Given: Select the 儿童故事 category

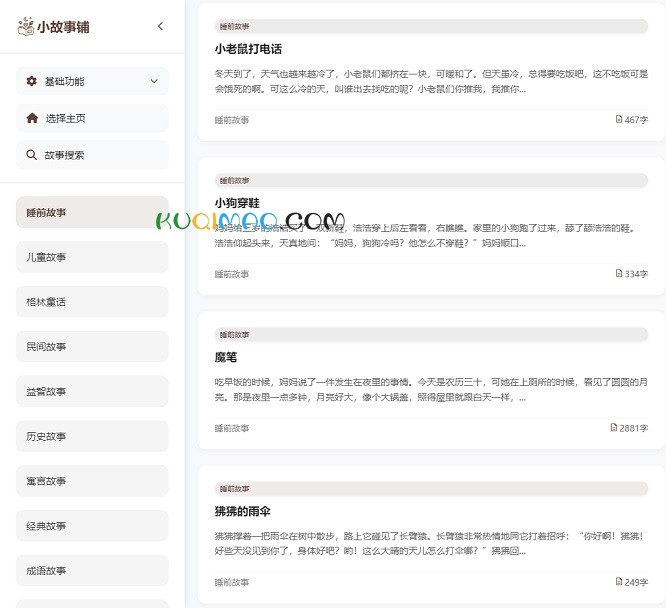Looking at the screenshot, I should (x=92, y=257).
